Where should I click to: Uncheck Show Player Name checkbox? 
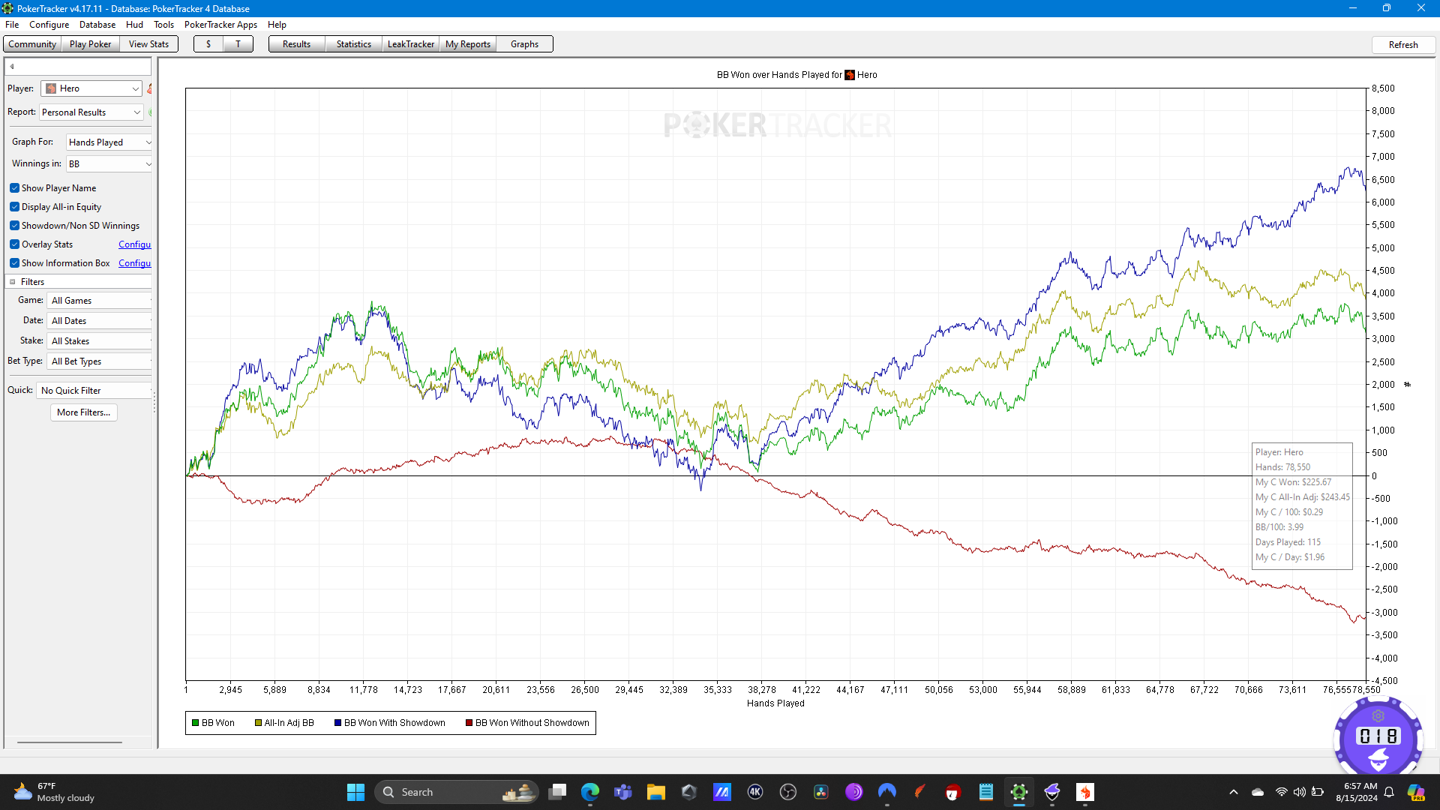[15, 188]
